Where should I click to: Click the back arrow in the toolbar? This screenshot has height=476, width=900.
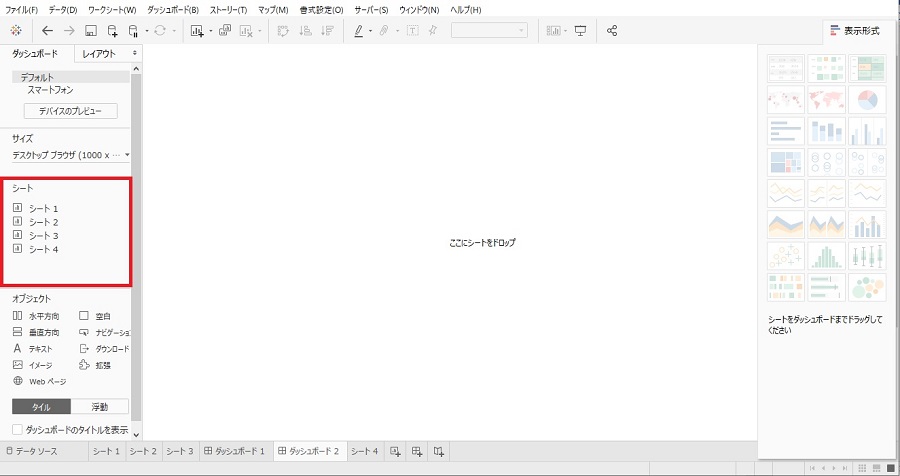coord(47,31)
